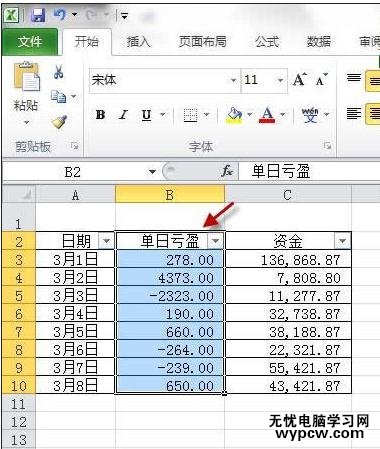Screen dimensions: 380x449
Task: Select row 2 header
Action: (19, 240)
